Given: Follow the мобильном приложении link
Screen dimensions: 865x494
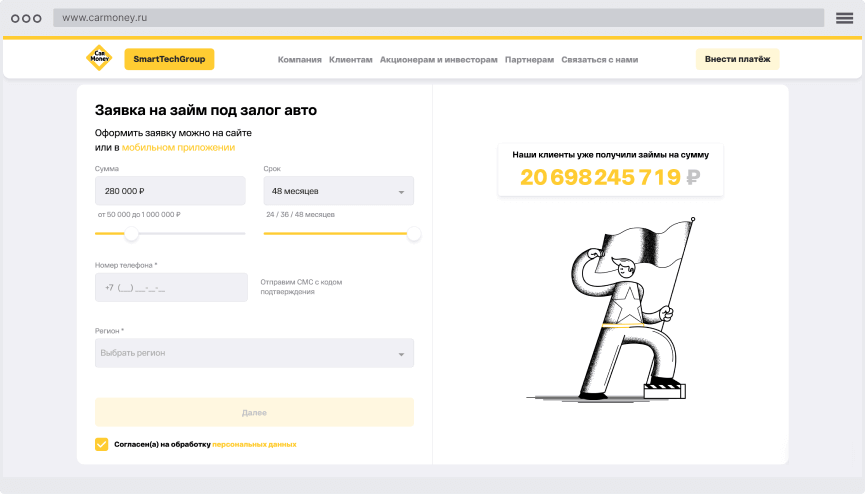Looking at the screenshot, I should point(178,147).
